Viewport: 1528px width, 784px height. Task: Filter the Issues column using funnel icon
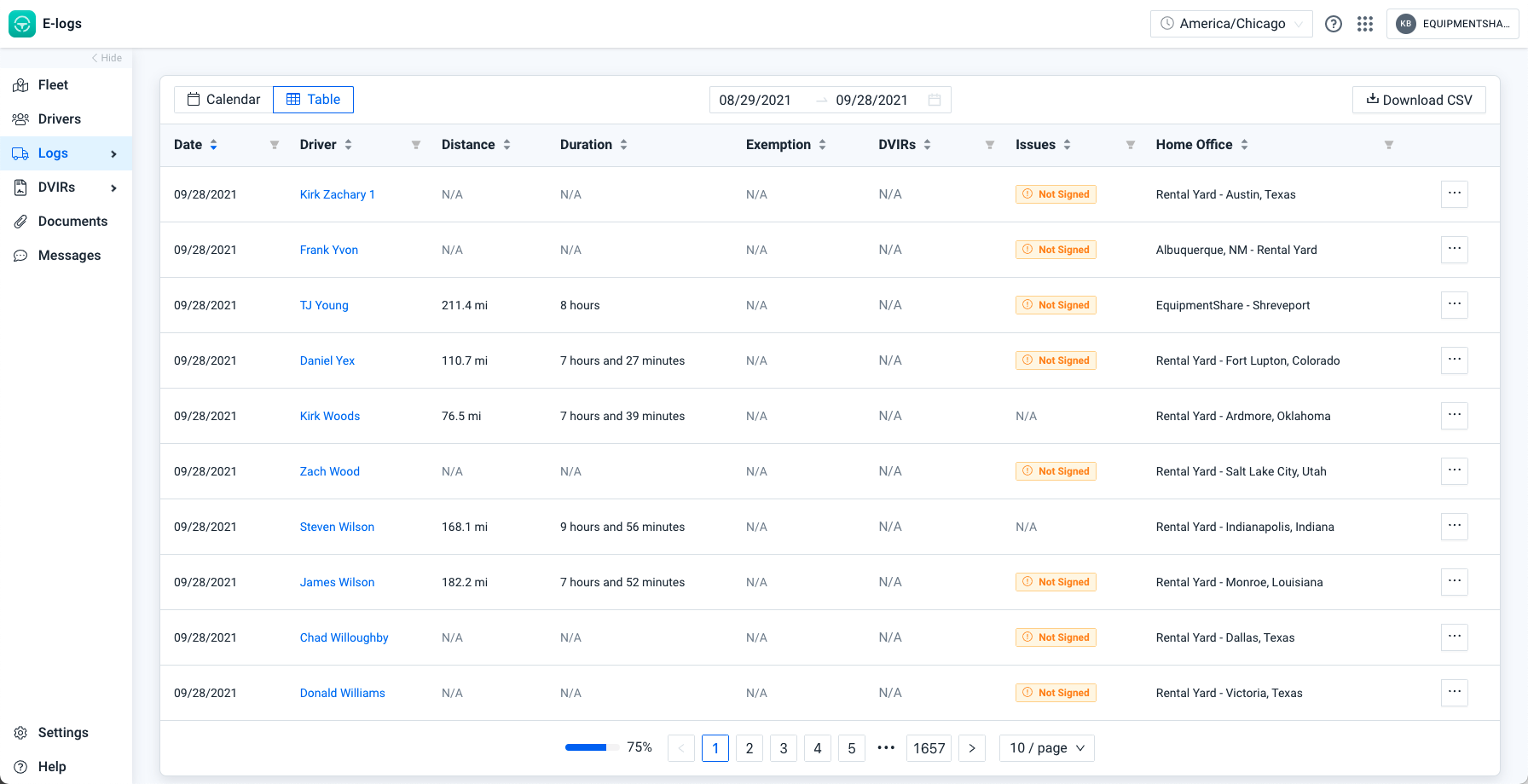coord(1131,145)
